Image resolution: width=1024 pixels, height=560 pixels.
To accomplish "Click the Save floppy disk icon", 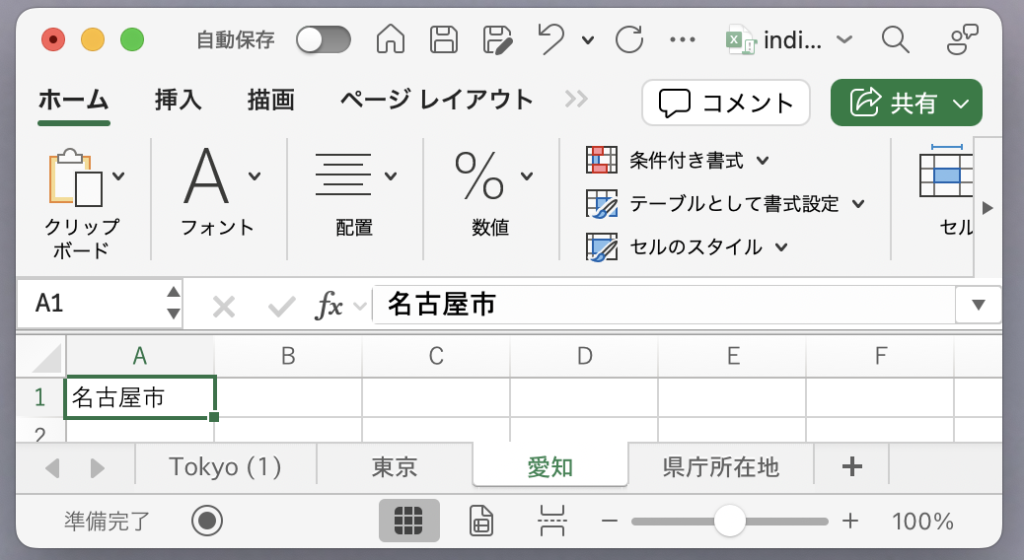I will click(x=444, y=40).
